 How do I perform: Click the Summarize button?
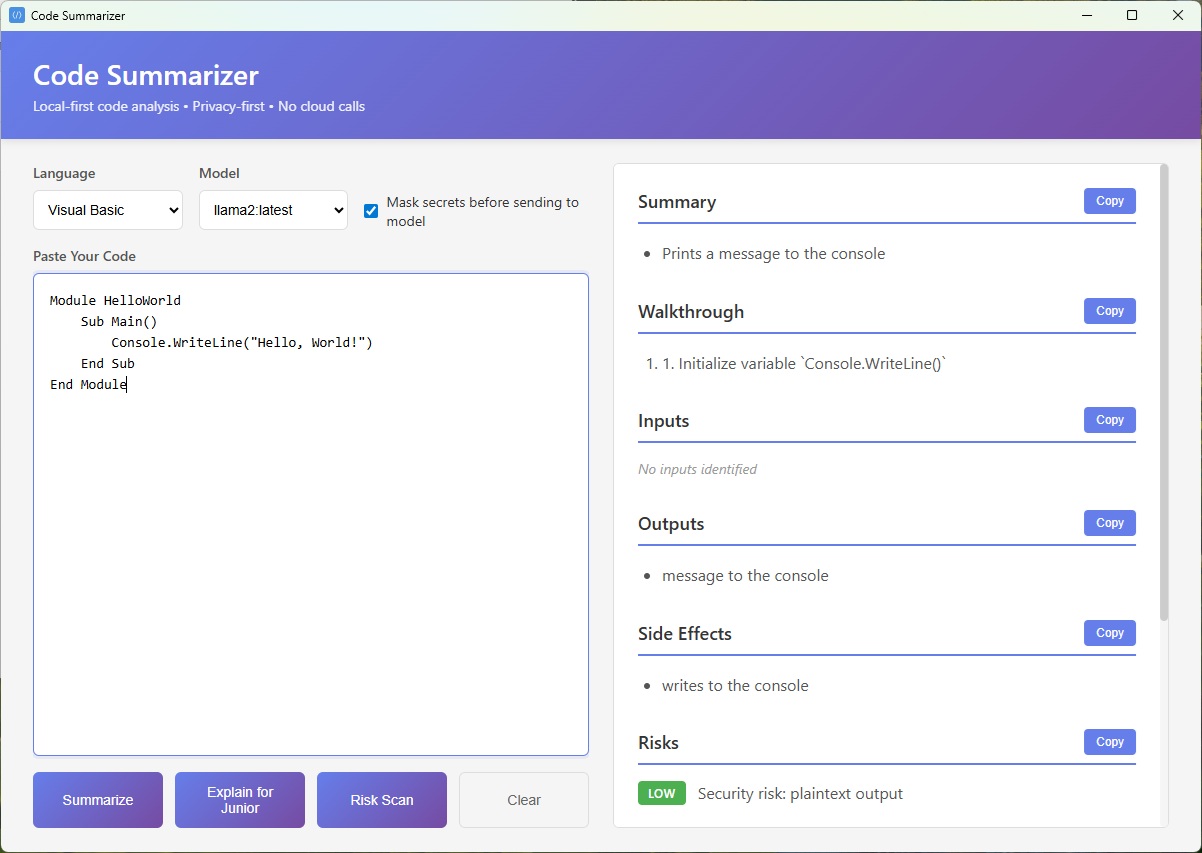click(98, 800)
